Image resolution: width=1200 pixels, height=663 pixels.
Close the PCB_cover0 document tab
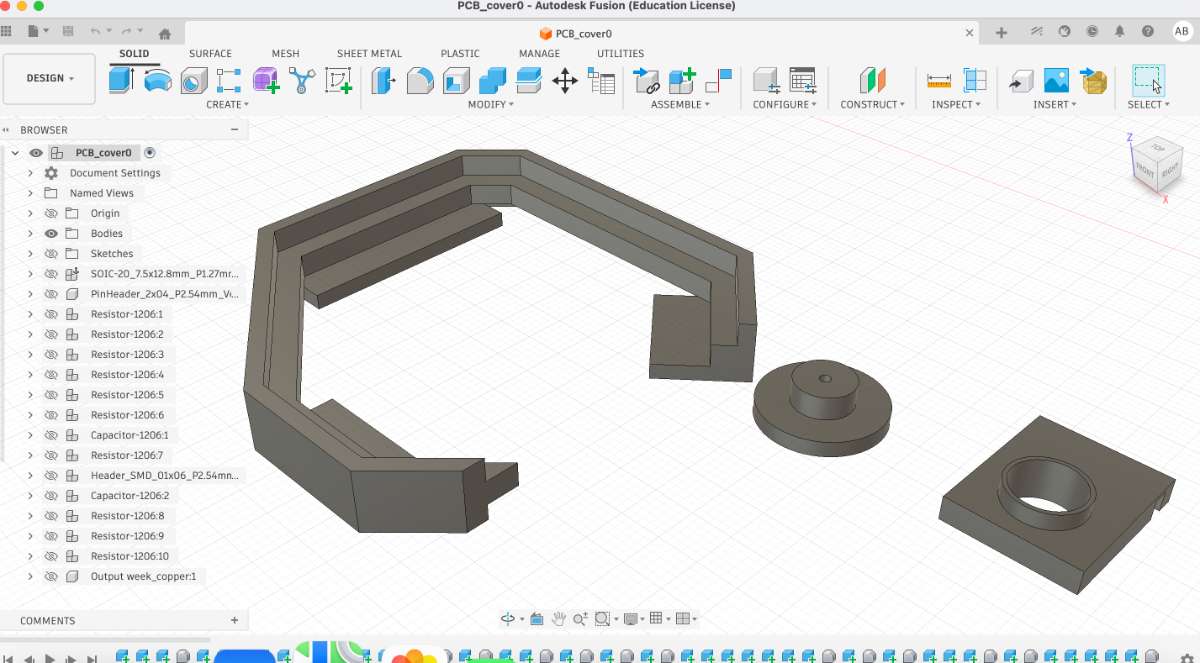[969, 33]
